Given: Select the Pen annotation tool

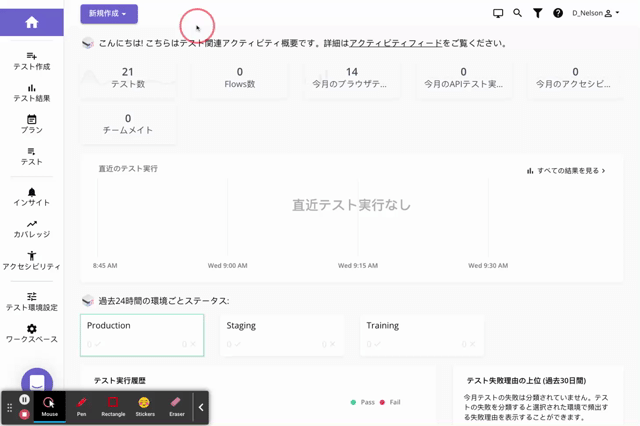Looking at the screenshot, I should click(82, 406).
